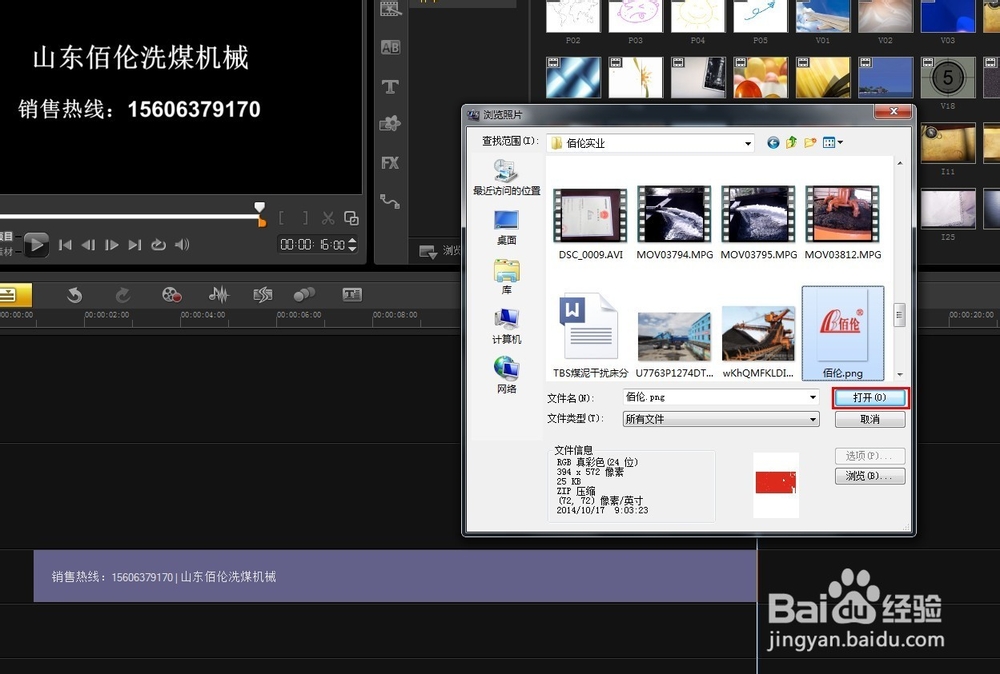The height and width of the screenshot is (674, 1000).
Task: Click the file list scrollbar thumb
Action: point(899,315)
